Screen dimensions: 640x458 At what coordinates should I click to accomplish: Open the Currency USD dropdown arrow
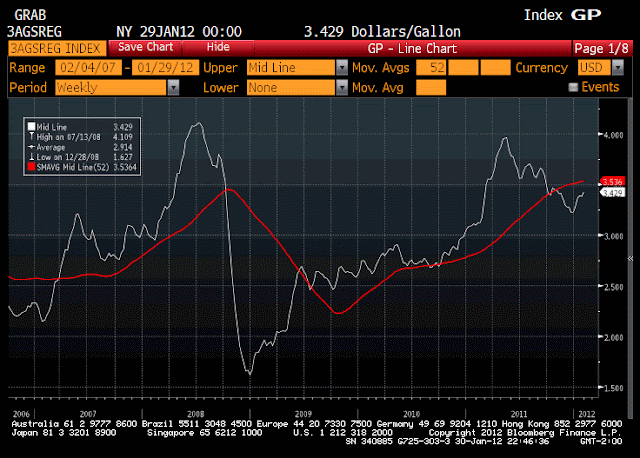pos(618,68)
